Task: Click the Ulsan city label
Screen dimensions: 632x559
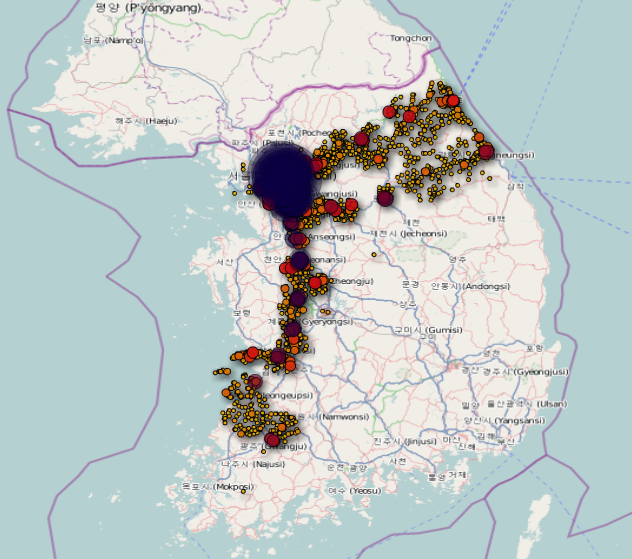Action: coord(527,404)
